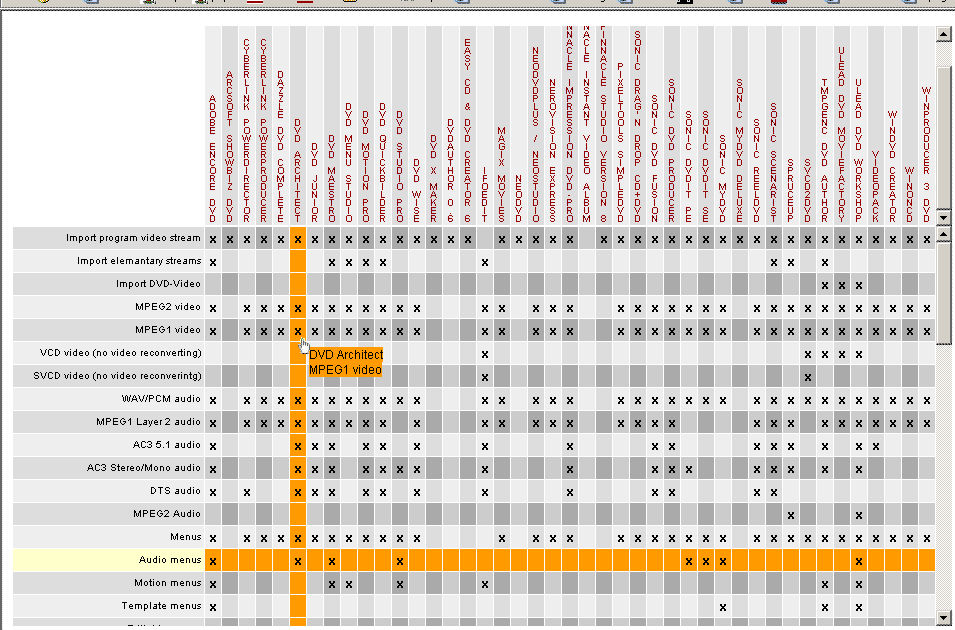The width and height of the screenshot is (955, 630).
Task: Open the IfoEdit column header
Action: pyautogui.click(x=485, y=196)
